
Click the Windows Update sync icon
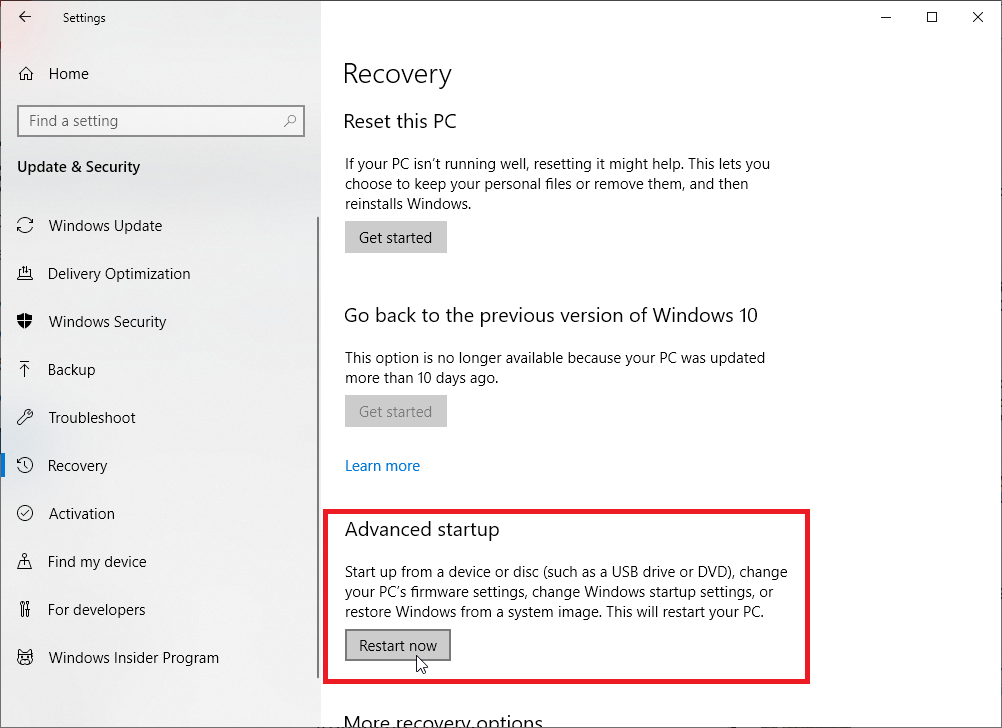(x=26, y=226)
